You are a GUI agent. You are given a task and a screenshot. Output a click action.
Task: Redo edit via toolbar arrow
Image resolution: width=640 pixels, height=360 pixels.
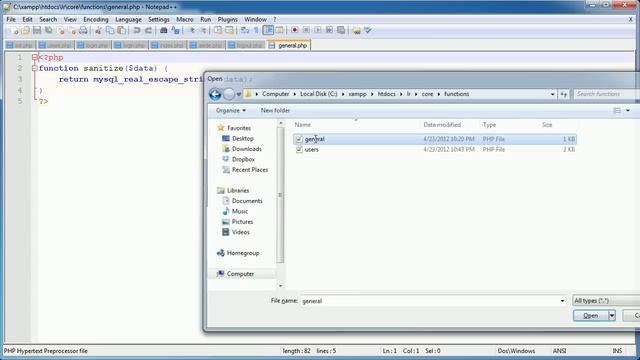point(149,30)
